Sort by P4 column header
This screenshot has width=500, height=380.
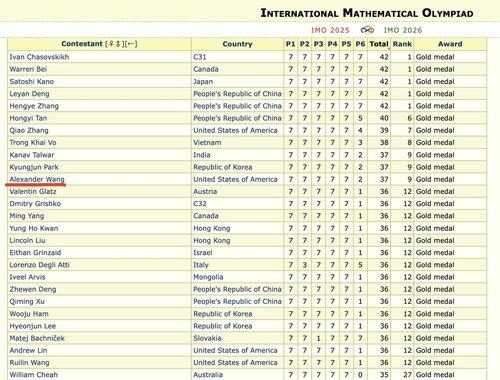click(332, 44)
